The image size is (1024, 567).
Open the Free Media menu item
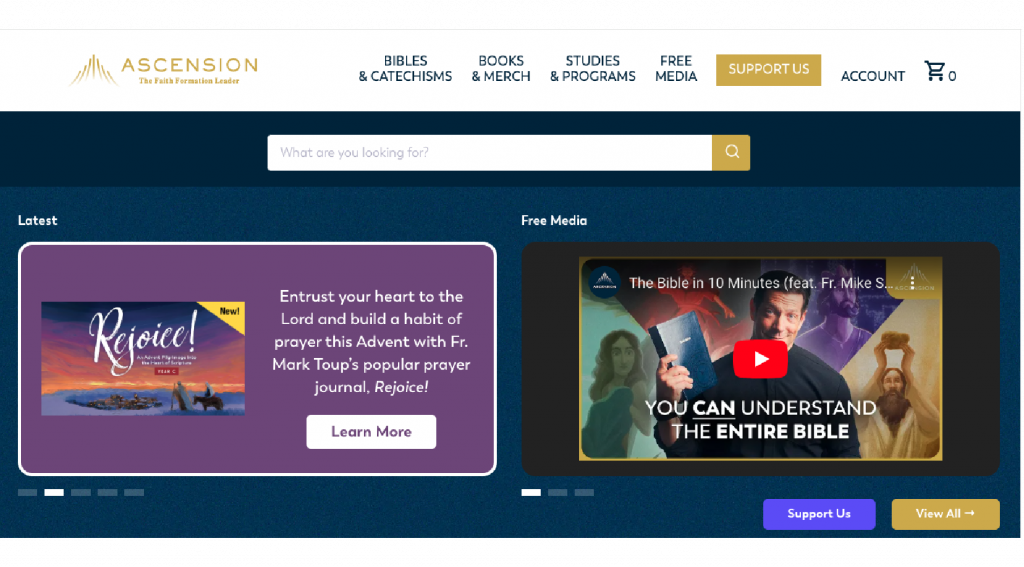tap(676, 69)
